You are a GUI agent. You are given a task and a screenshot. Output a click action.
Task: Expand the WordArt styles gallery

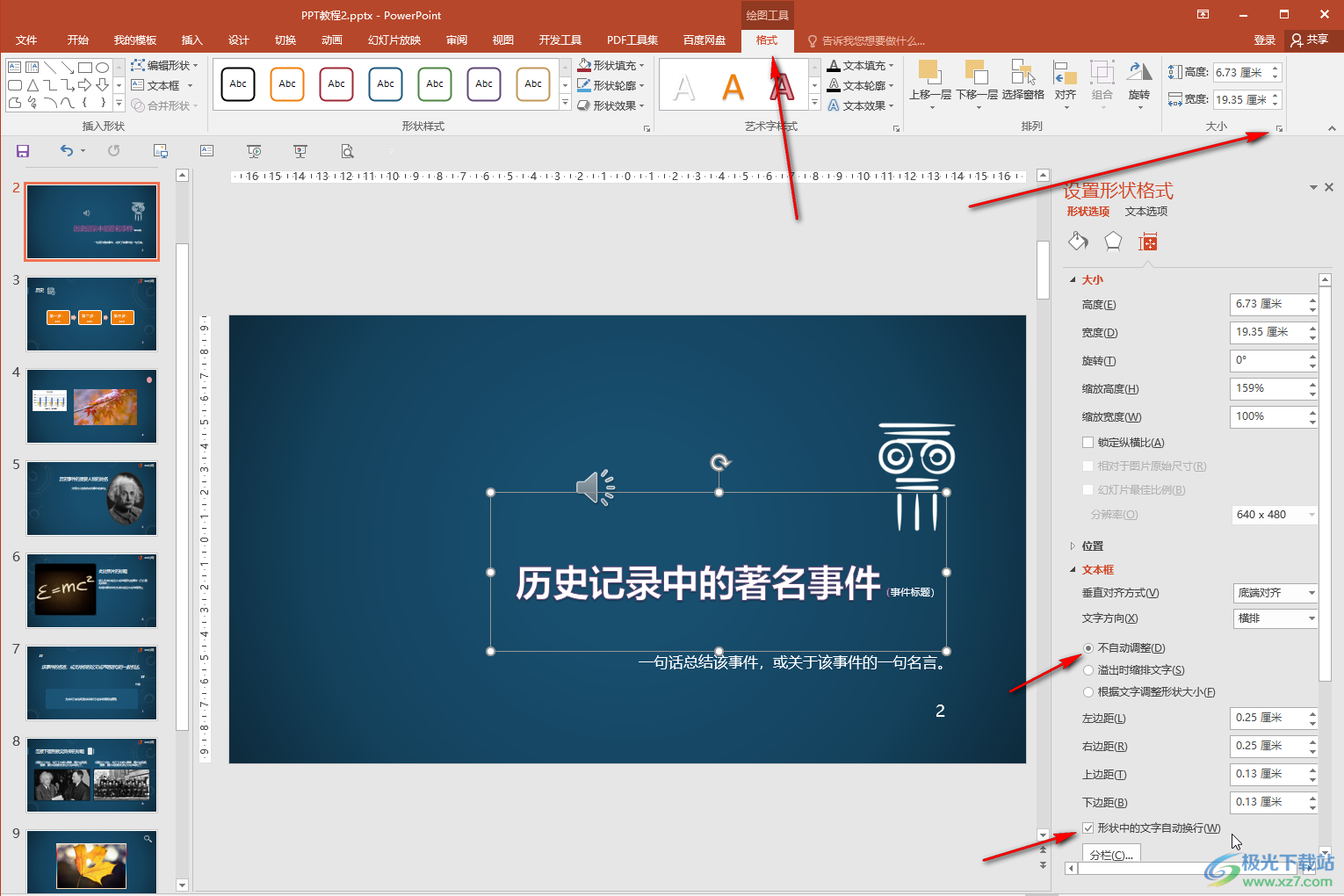pyautogui.click(x=814, y=104)
